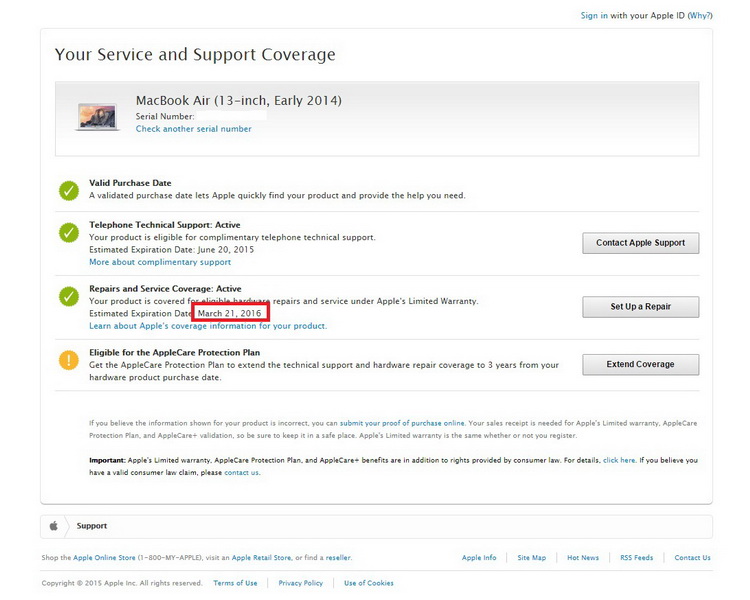Screen dimensions: 750x600
Task: Open the Why? link beside Apple ID
Action: click(700, 15)
